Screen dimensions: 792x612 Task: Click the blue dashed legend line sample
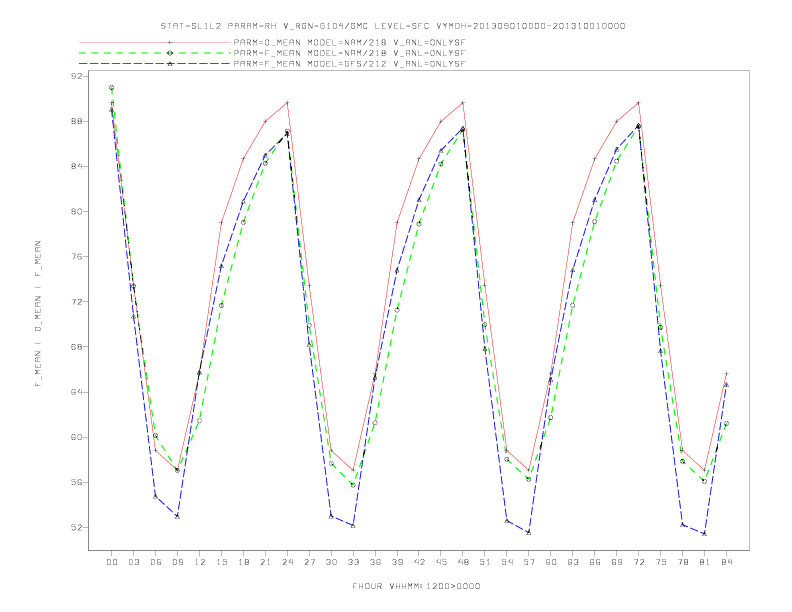pos(155,64)
